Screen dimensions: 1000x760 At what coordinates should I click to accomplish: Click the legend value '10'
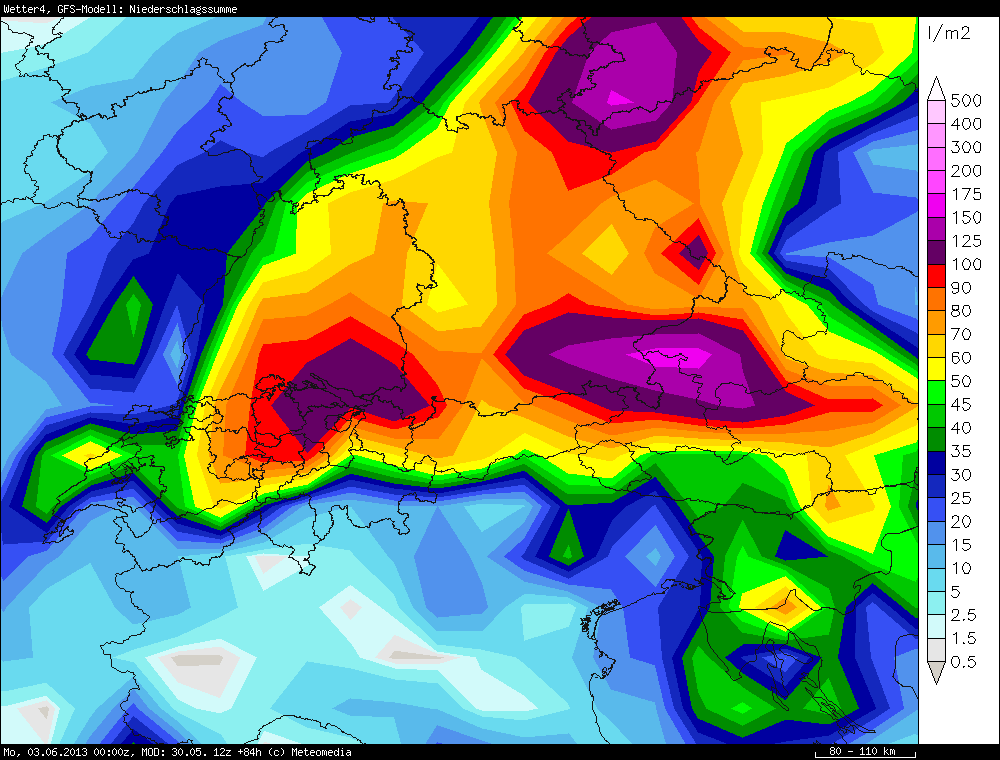pos(961,569)
